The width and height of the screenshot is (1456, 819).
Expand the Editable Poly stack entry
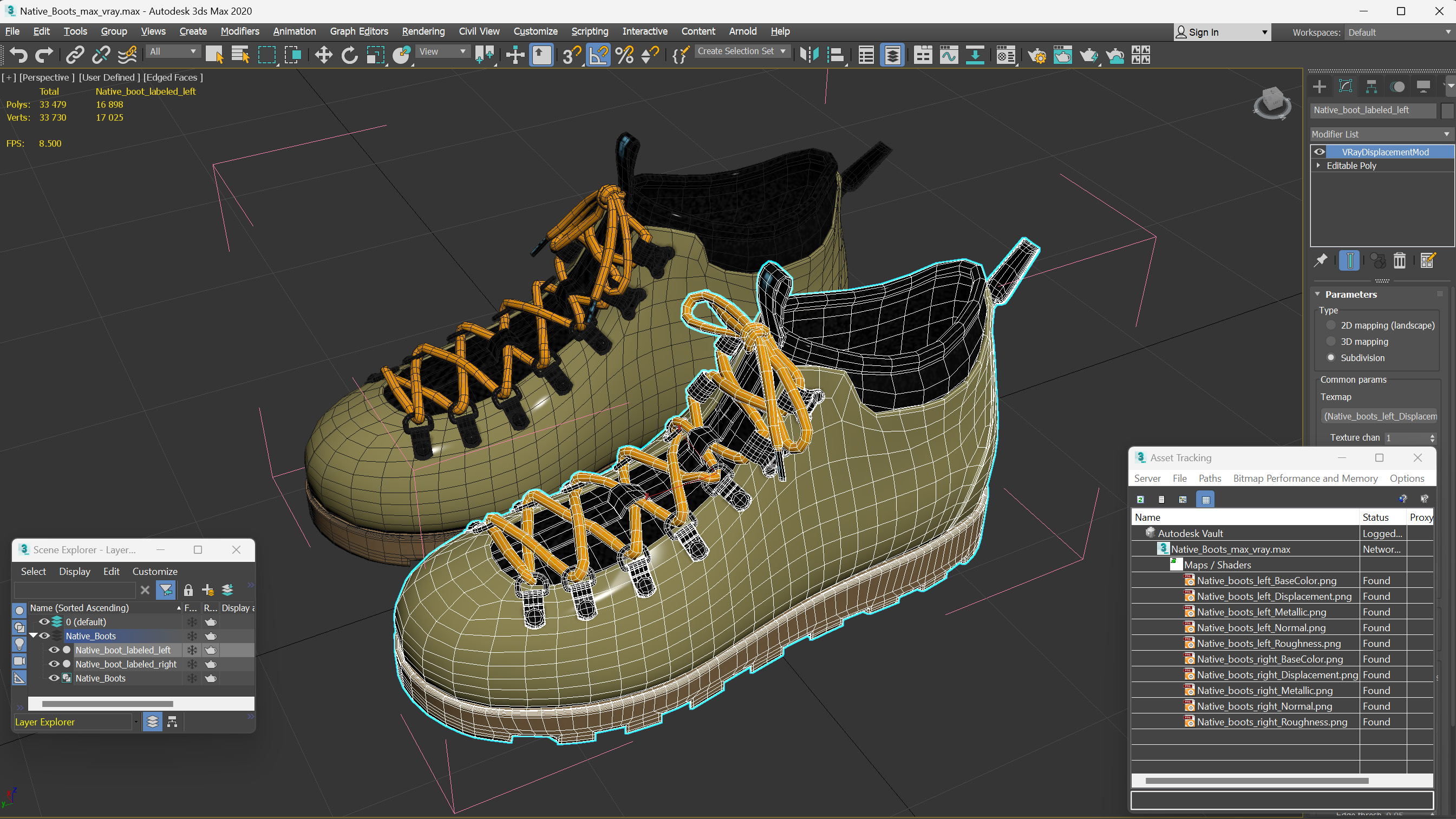point(1318,166)
